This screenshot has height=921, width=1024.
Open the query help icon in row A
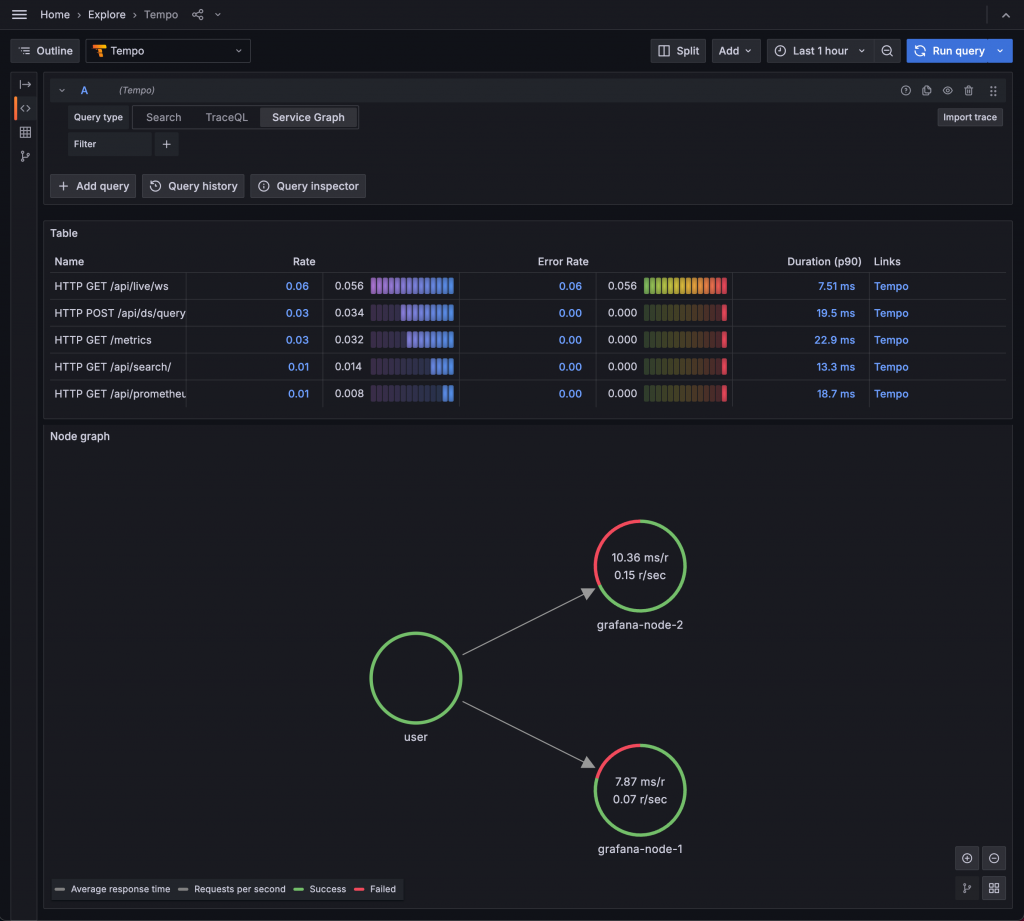point(906,91)
